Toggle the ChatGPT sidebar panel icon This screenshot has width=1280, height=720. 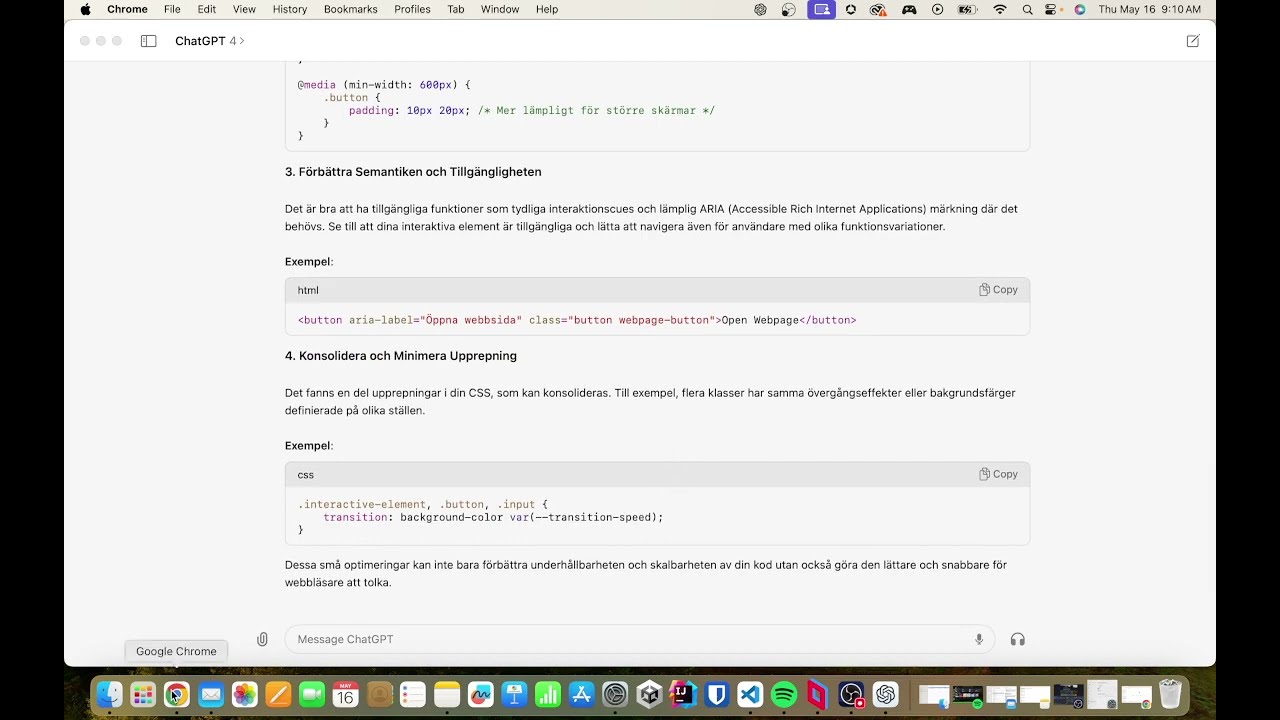point(148,41)
